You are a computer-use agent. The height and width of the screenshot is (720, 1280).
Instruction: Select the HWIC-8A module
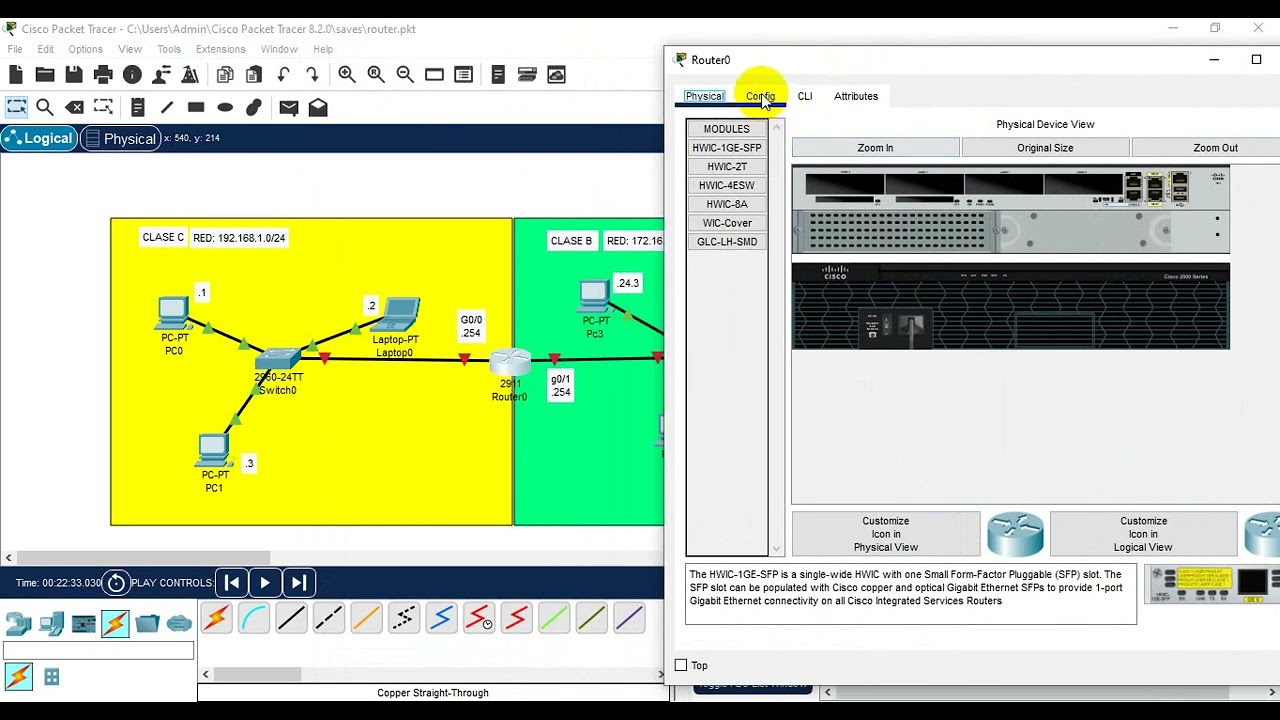727,204
